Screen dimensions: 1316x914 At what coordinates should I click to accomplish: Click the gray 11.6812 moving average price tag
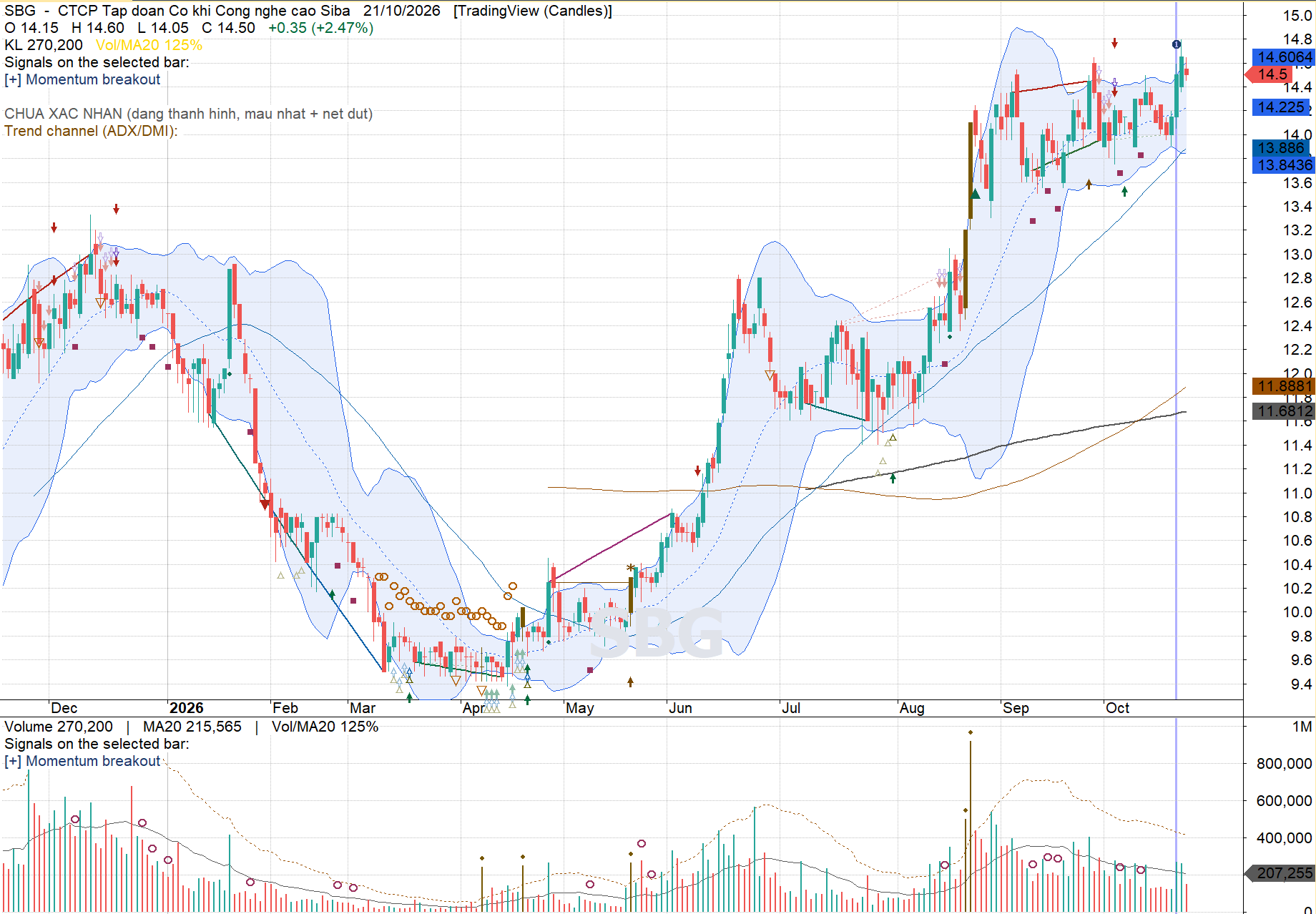click(x=1284, y=411)
